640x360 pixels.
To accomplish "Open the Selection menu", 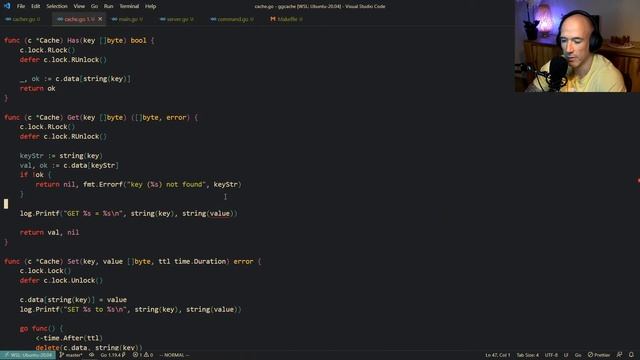I will (x=57, y=6).
